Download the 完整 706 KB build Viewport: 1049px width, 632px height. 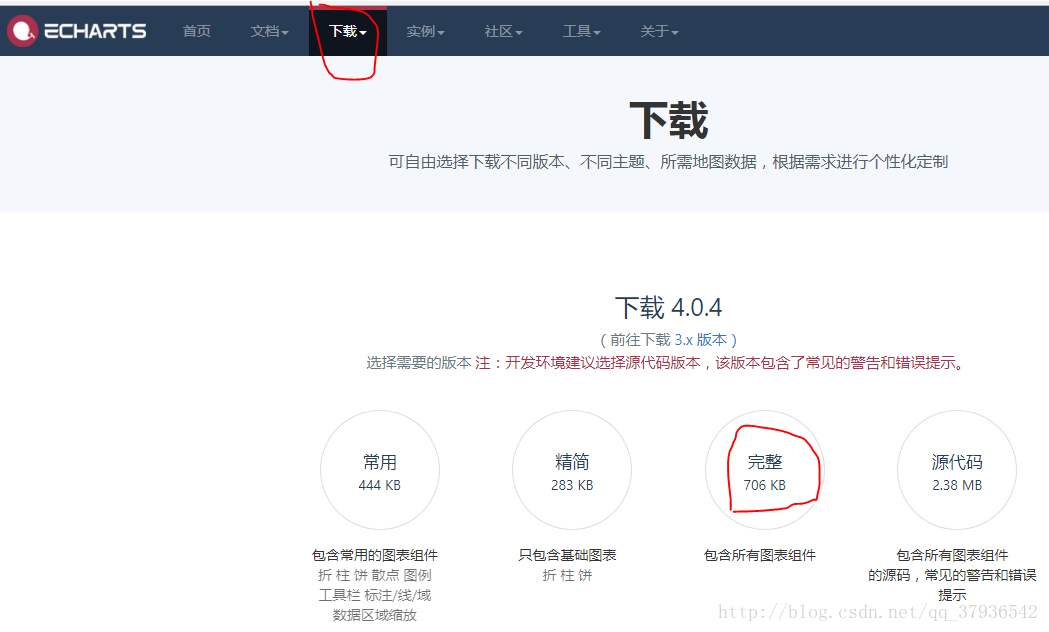(x=765, y=470)
